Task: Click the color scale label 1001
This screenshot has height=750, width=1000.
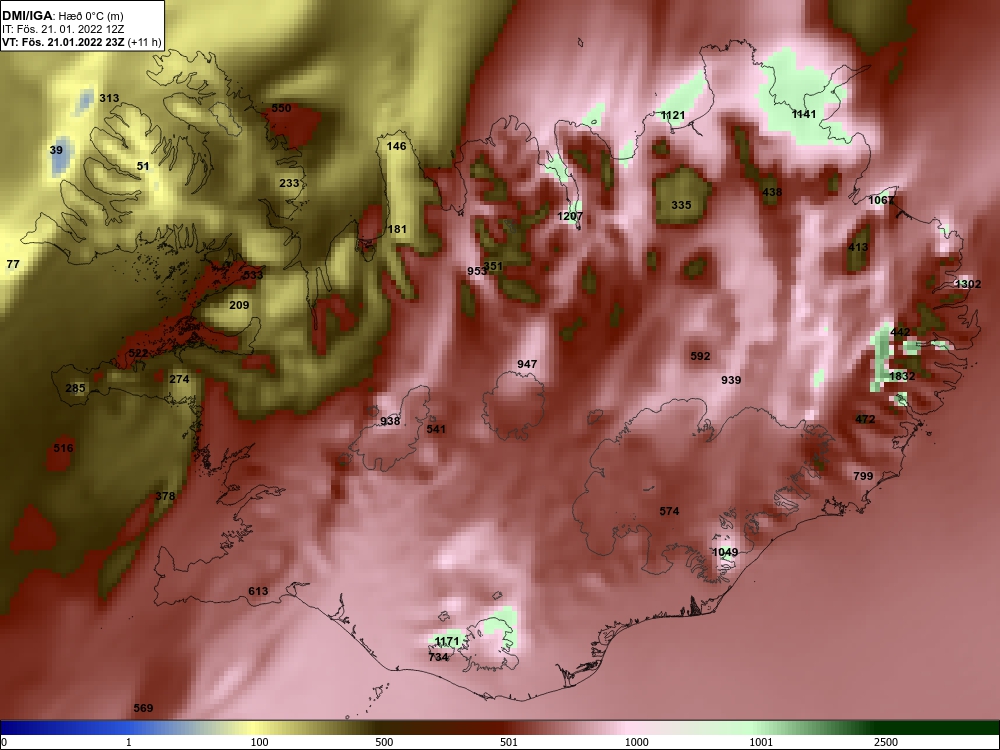Action: (x=761, y=742)
